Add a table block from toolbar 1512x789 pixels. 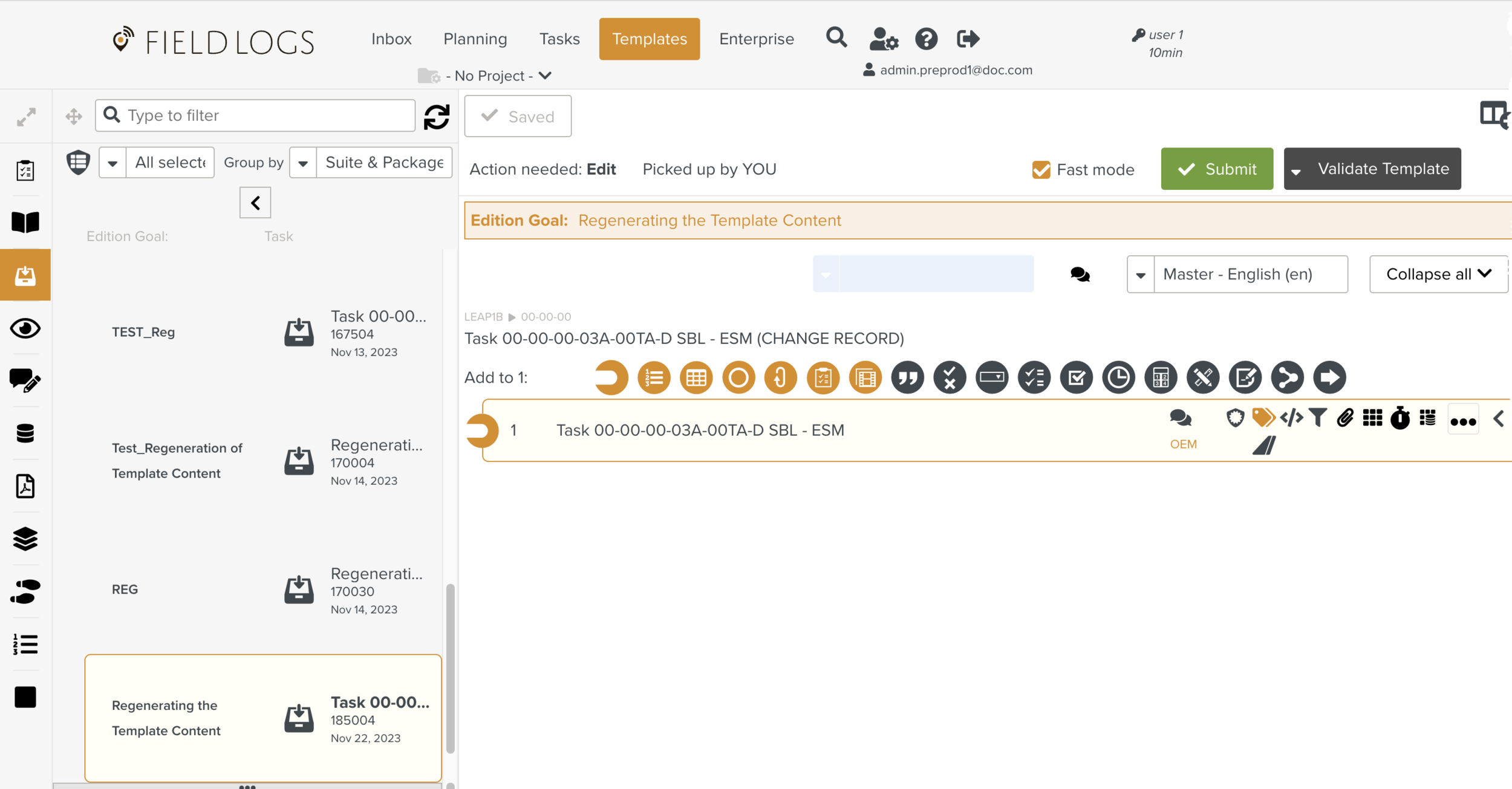tap(696, 378)
